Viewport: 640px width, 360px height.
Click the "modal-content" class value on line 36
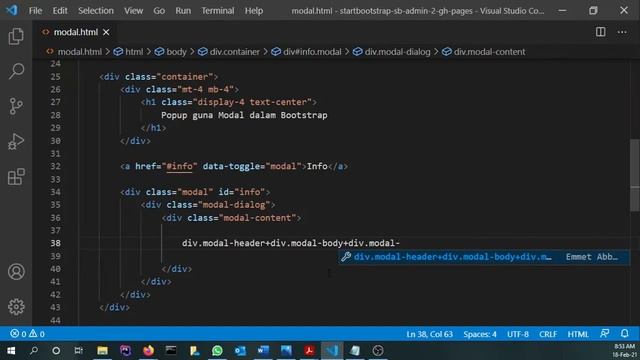(257, 218)
